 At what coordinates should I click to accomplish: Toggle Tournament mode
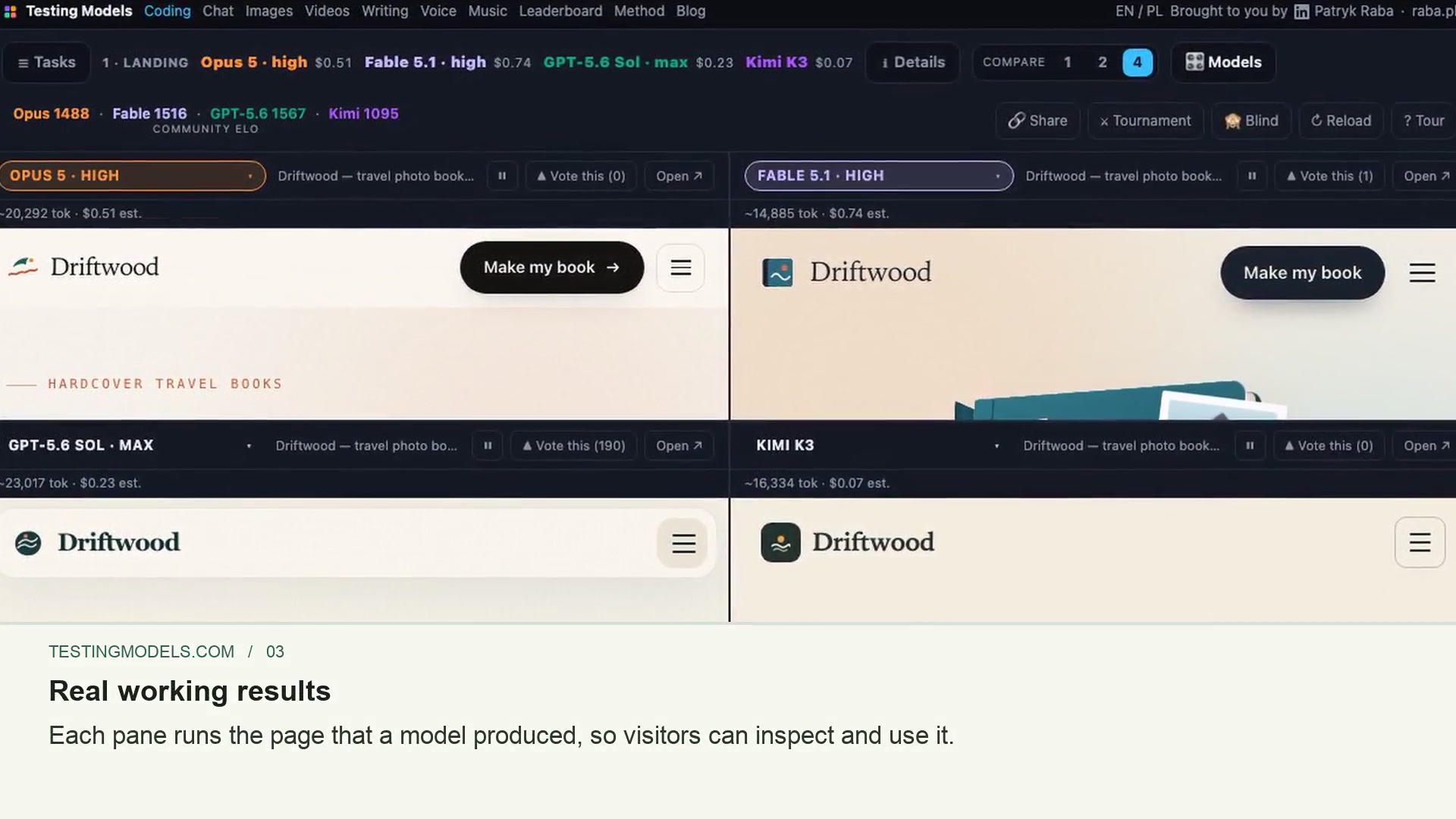coord(1145,121)
